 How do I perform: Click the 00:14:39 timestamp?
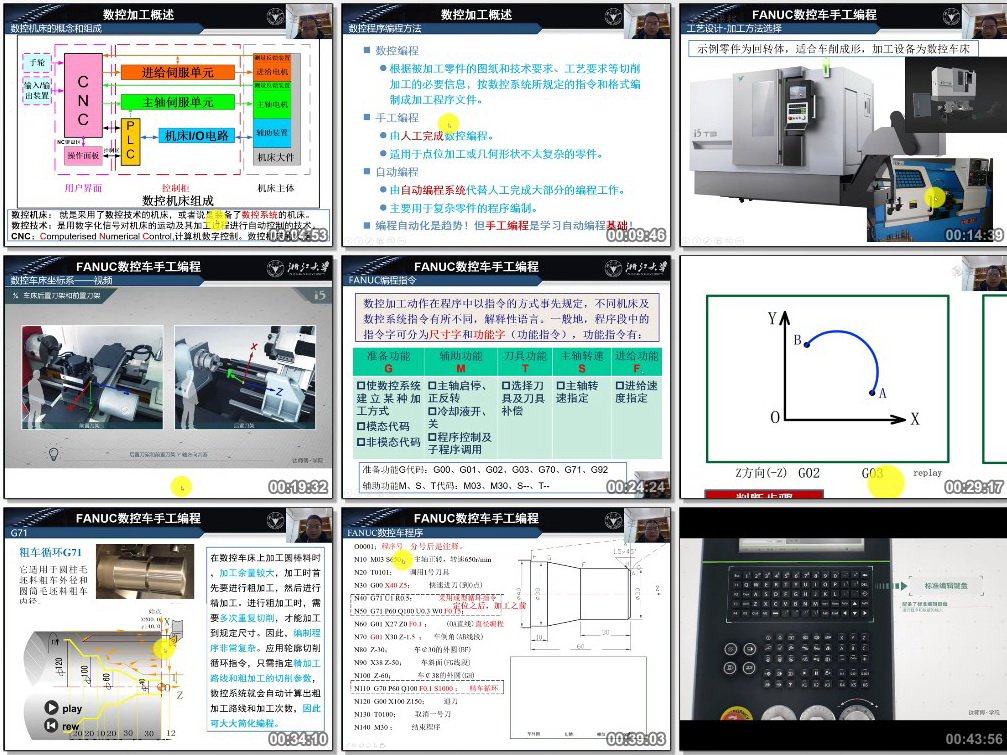pos(974,235)
